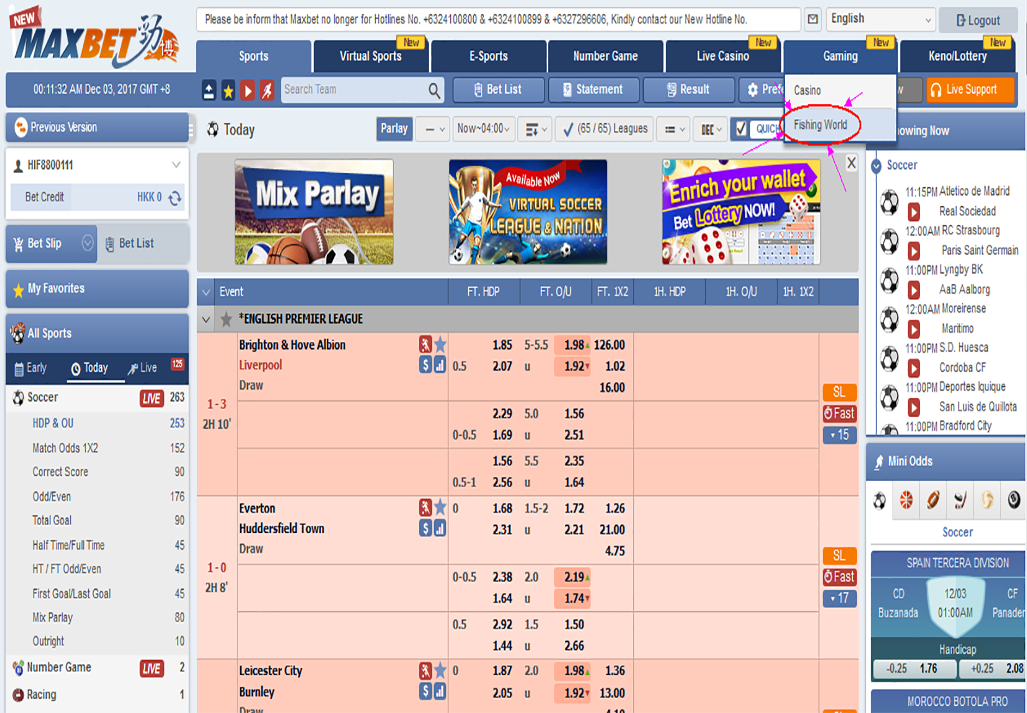Click the yellow star favorites toolbar icon
The height and width of the screenshot is (713, 1027).
coord(228,90)
